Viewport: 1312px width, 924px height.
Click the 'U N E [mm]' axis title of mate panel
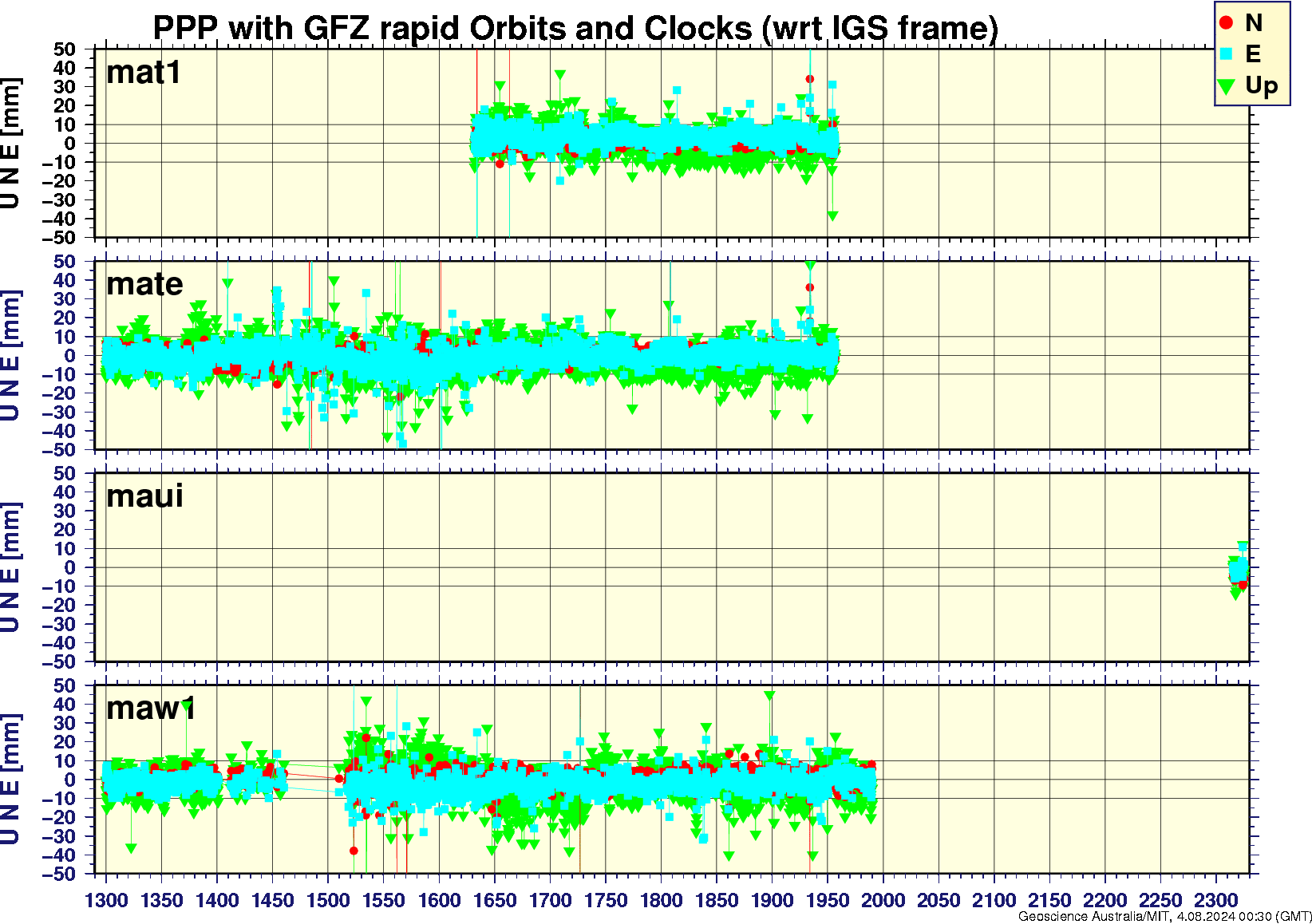coord(10,355)
